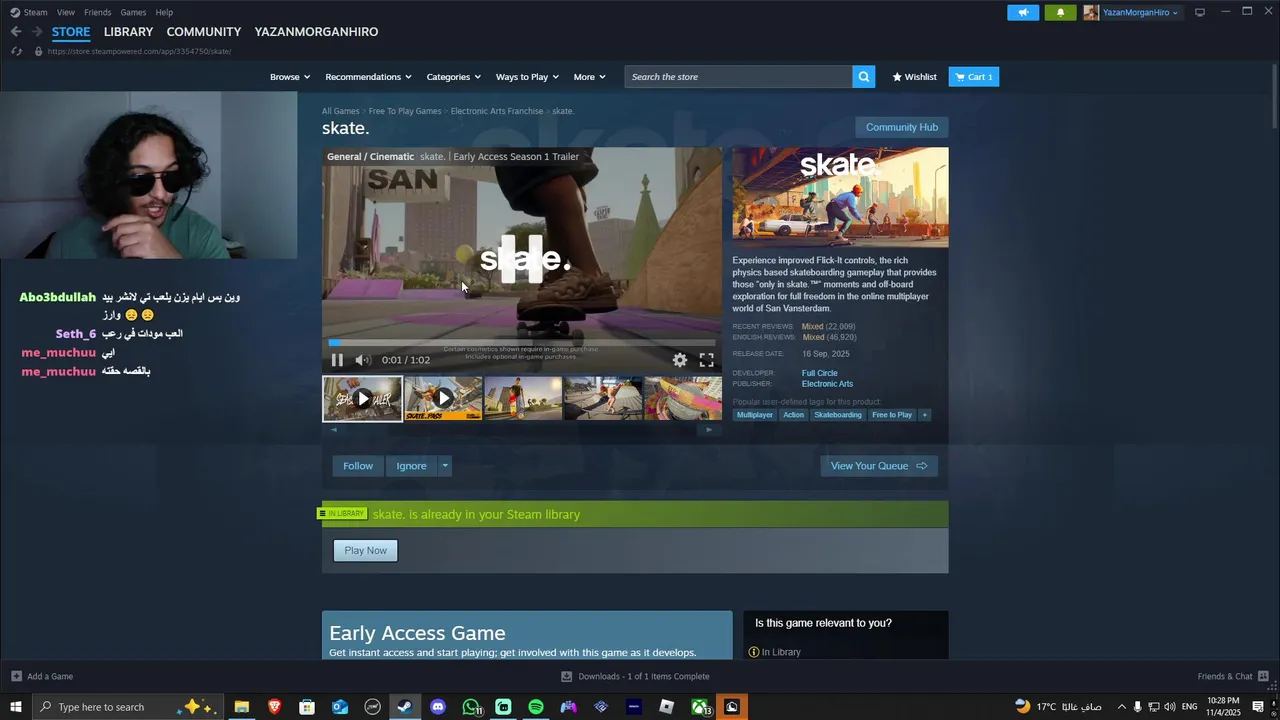Open the user avatar at top right
The width and height of the screenshot is (1280, 720).
tap(1091, 12)
